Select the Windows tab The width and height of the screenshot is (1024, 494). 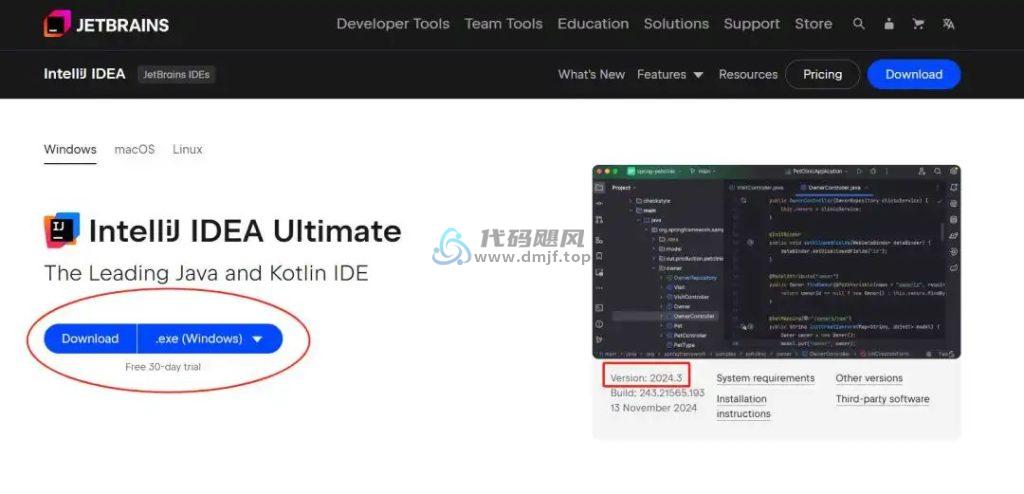click(70, 150)
